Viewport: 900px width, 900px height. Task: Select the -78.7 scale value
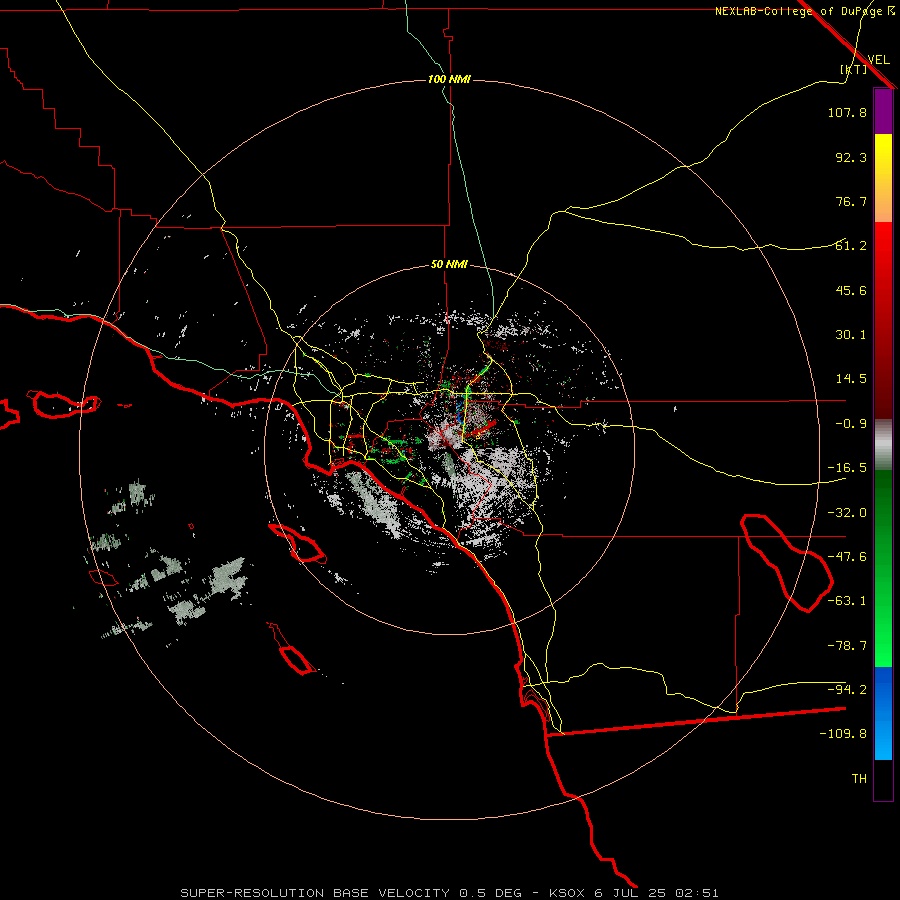[x=847, y=646]
